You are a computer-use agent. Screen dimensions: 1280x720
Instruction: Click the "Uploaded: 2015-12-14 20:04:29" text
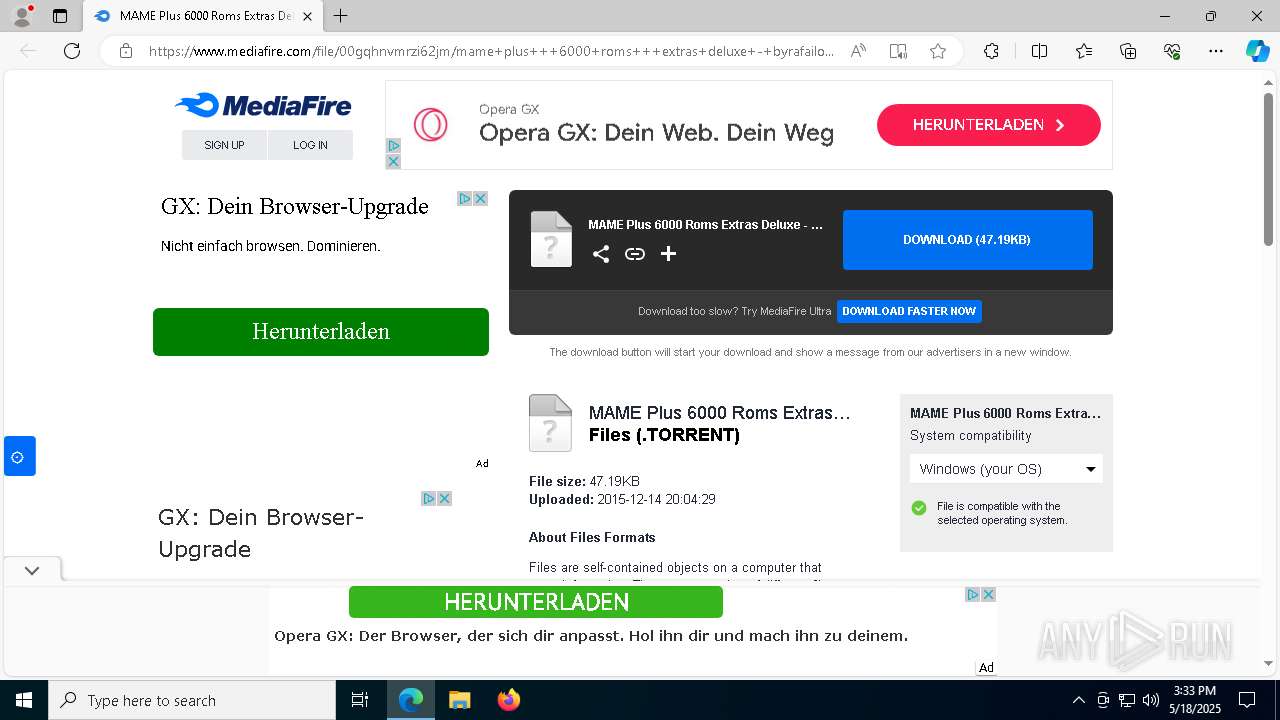click(622, 499)
